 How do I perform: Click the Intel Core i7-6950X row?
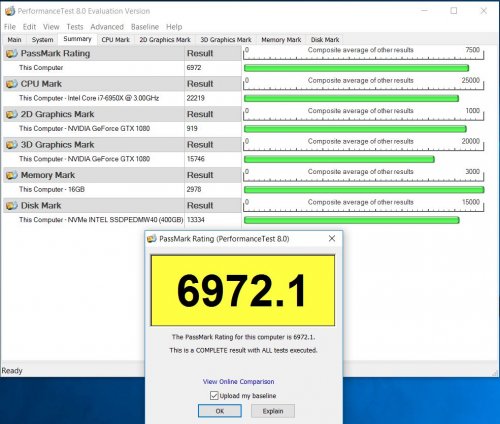coord(122,98)
